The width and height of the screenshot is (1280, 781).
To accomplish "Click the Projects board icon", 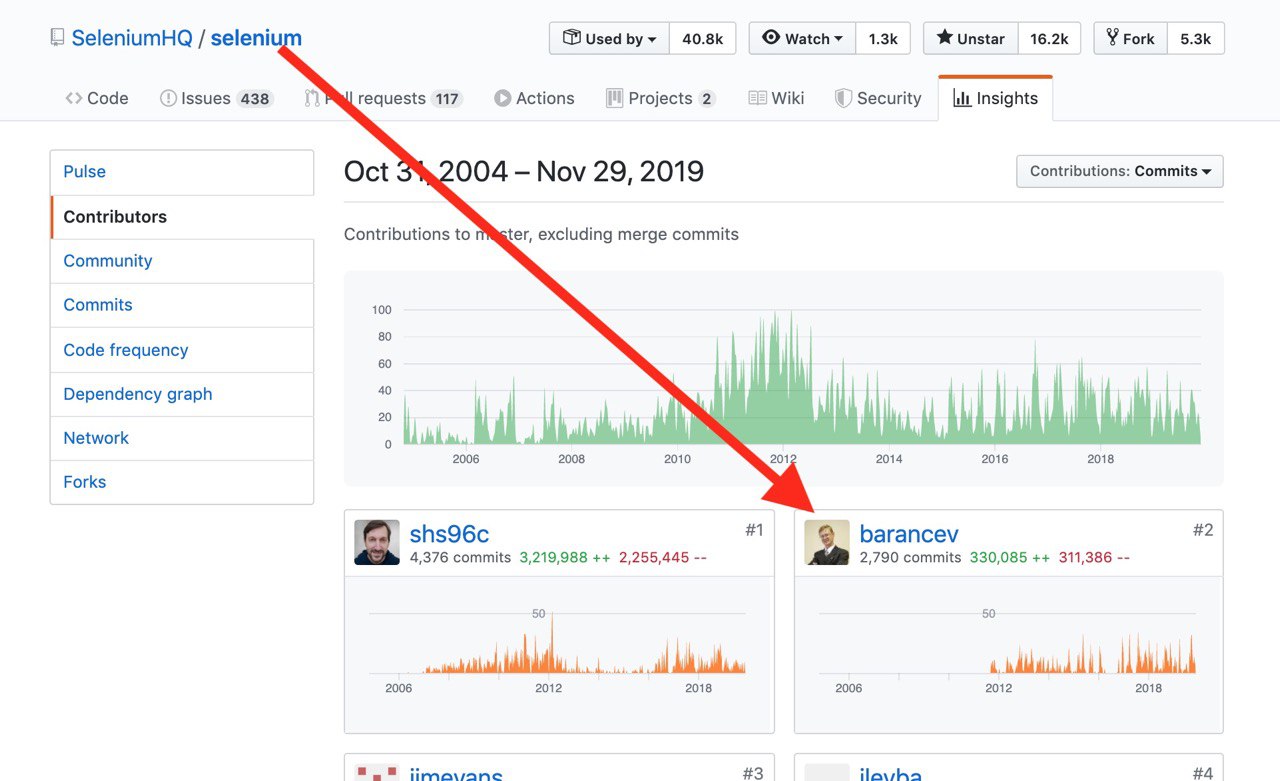I will [614, 98].
